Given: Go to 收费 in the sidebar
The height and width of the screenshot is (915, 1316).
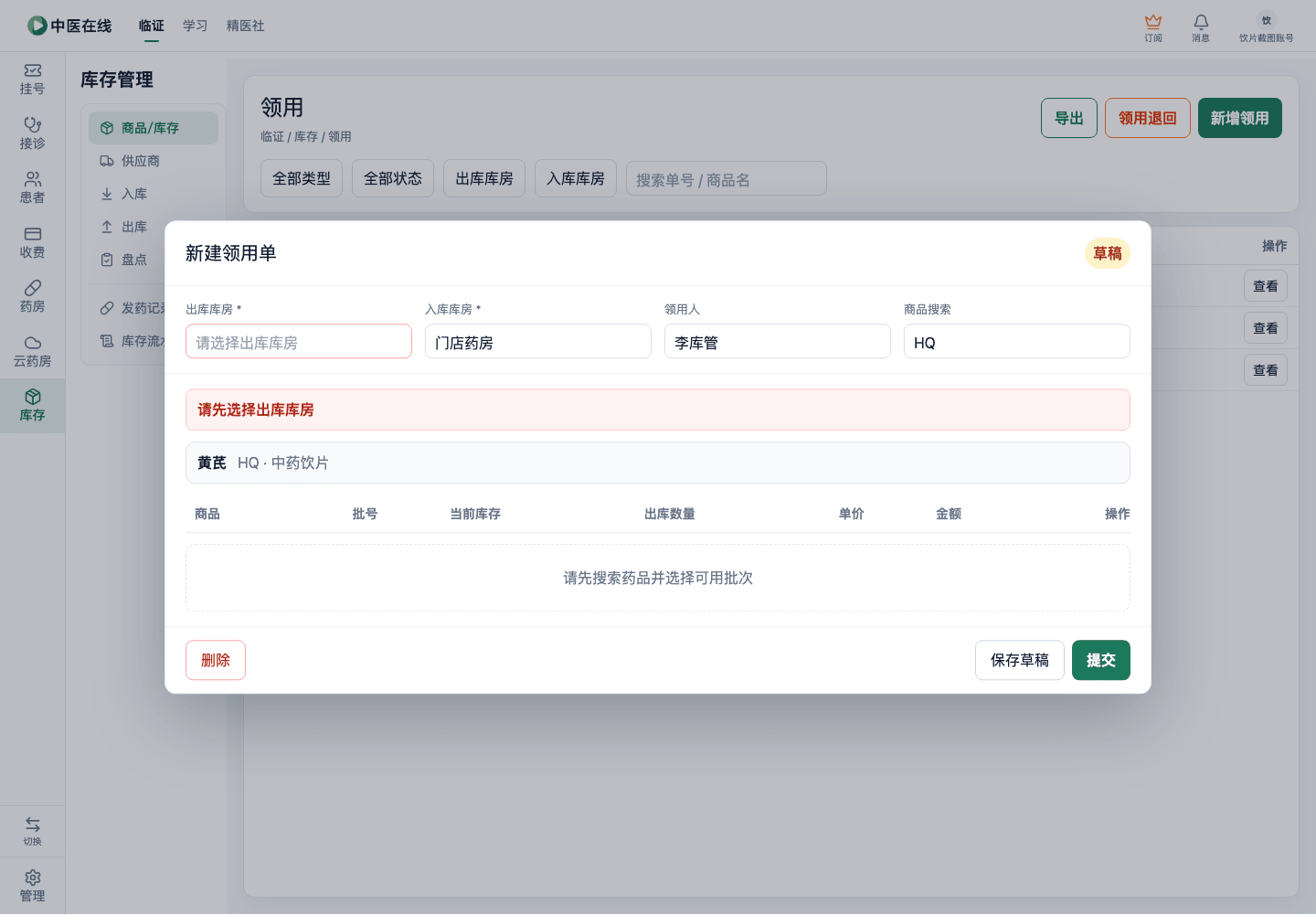Looking at the screenshot, I should click(x=32, y=242).
